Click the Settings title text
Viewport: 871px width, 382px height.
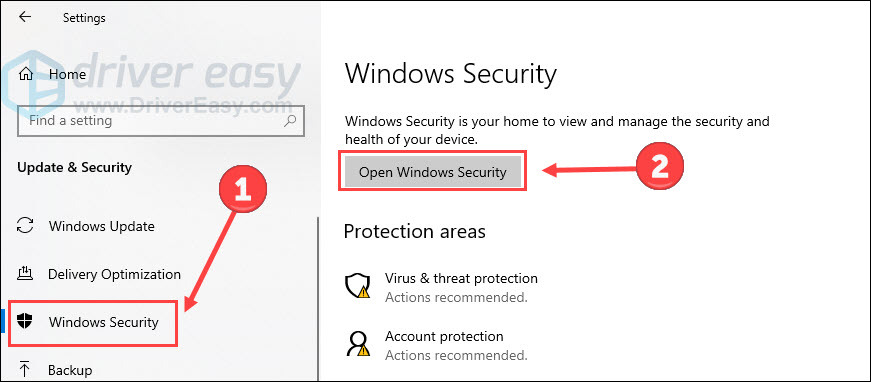pyautogui.click(x=84, y=18)
